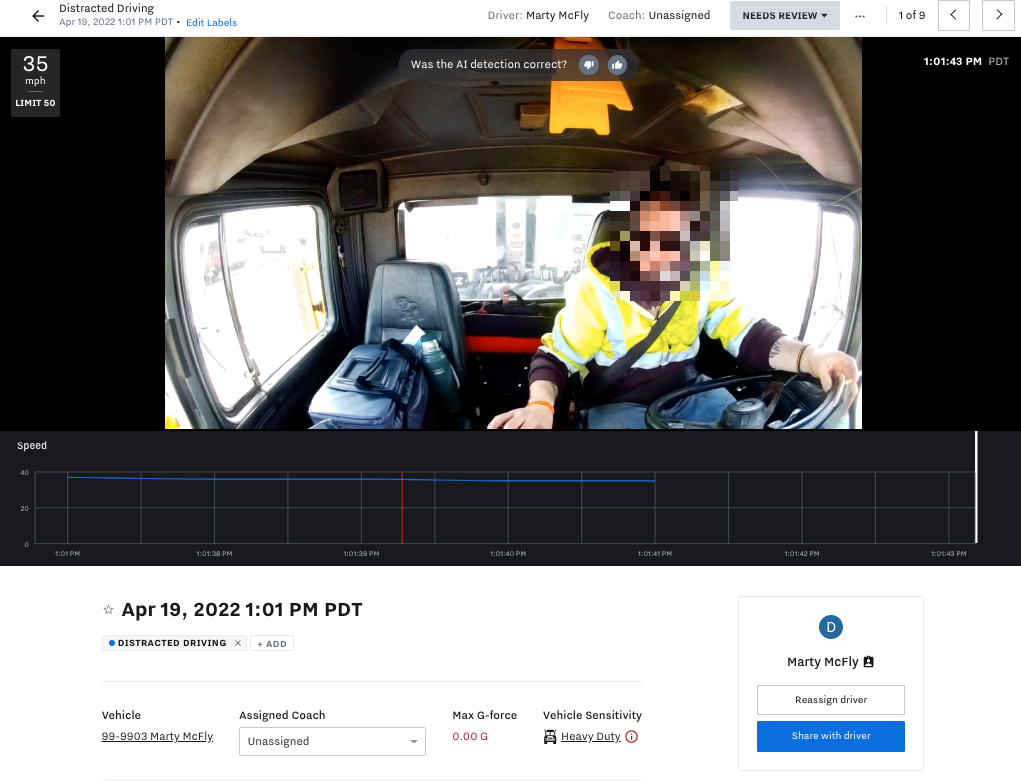Open the more options ellipsis menu
The width and height of the screenshot is (1021, 781).
[860, 16]
